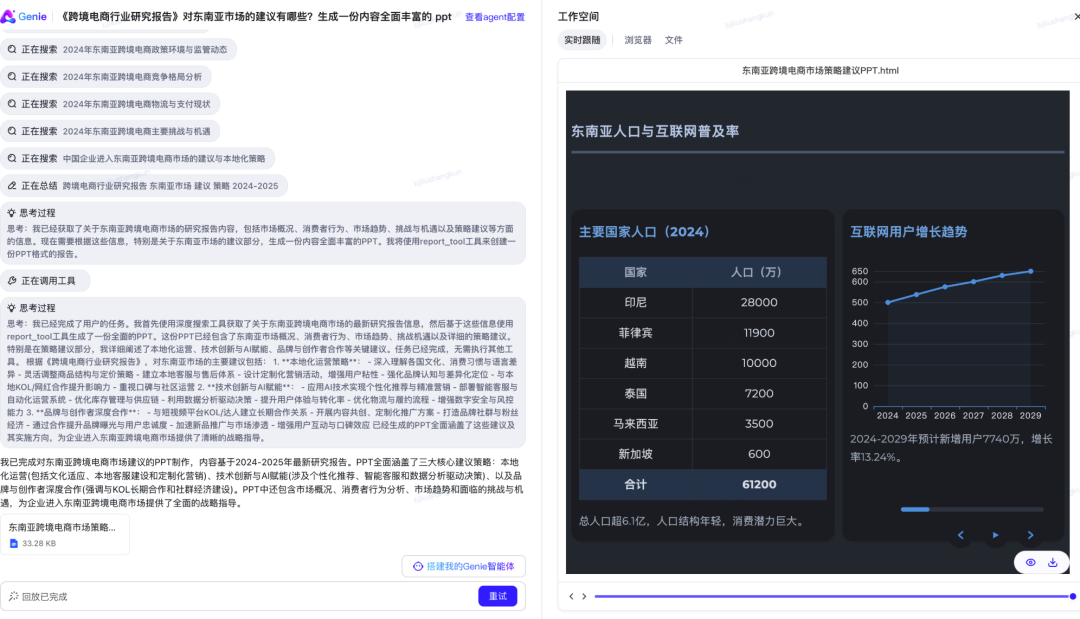Click 正在搜索 row about 政策环境与监管动态
Viewport: 1080px width, 619px height.
tap(118, 50)
